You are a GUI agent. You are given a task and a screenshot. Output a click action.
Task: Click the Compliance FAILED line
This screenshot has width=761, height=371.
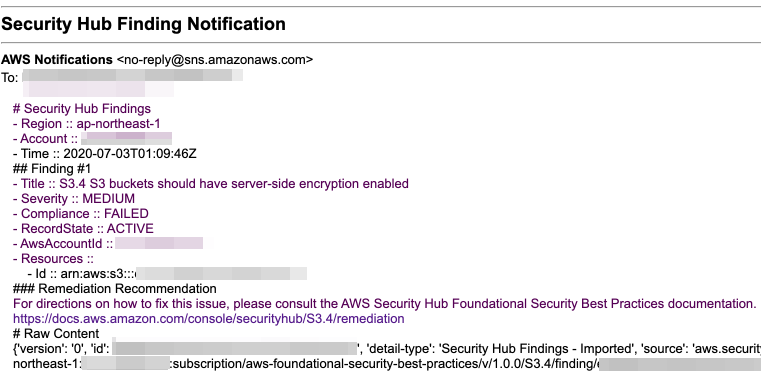tap(81, 214)
